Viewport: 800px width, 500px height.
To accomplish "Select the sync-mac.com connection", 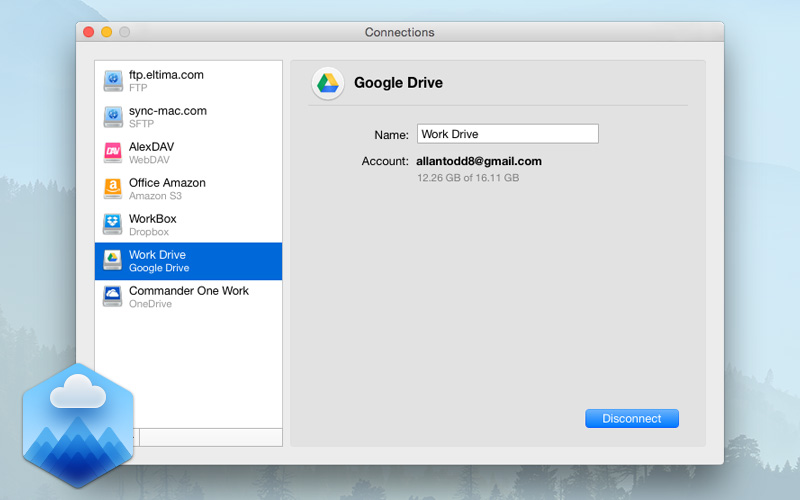I will pyautogui.click(x=188, y=117).
